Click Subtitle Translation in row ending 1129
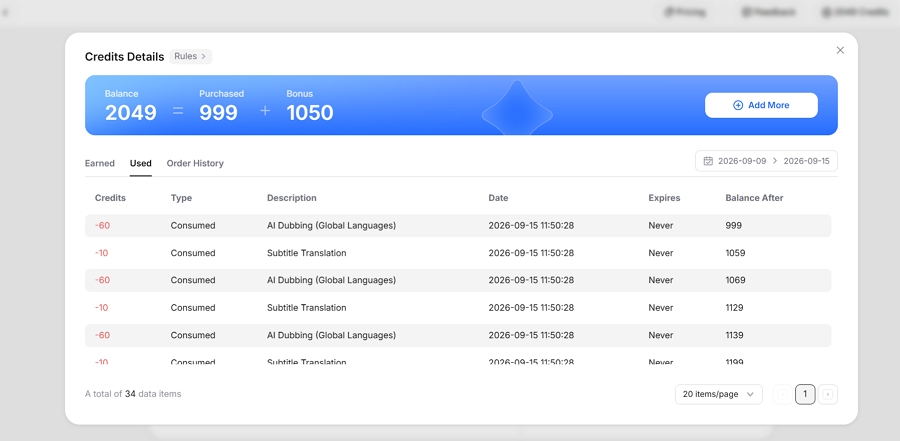 tap(307, 308)
